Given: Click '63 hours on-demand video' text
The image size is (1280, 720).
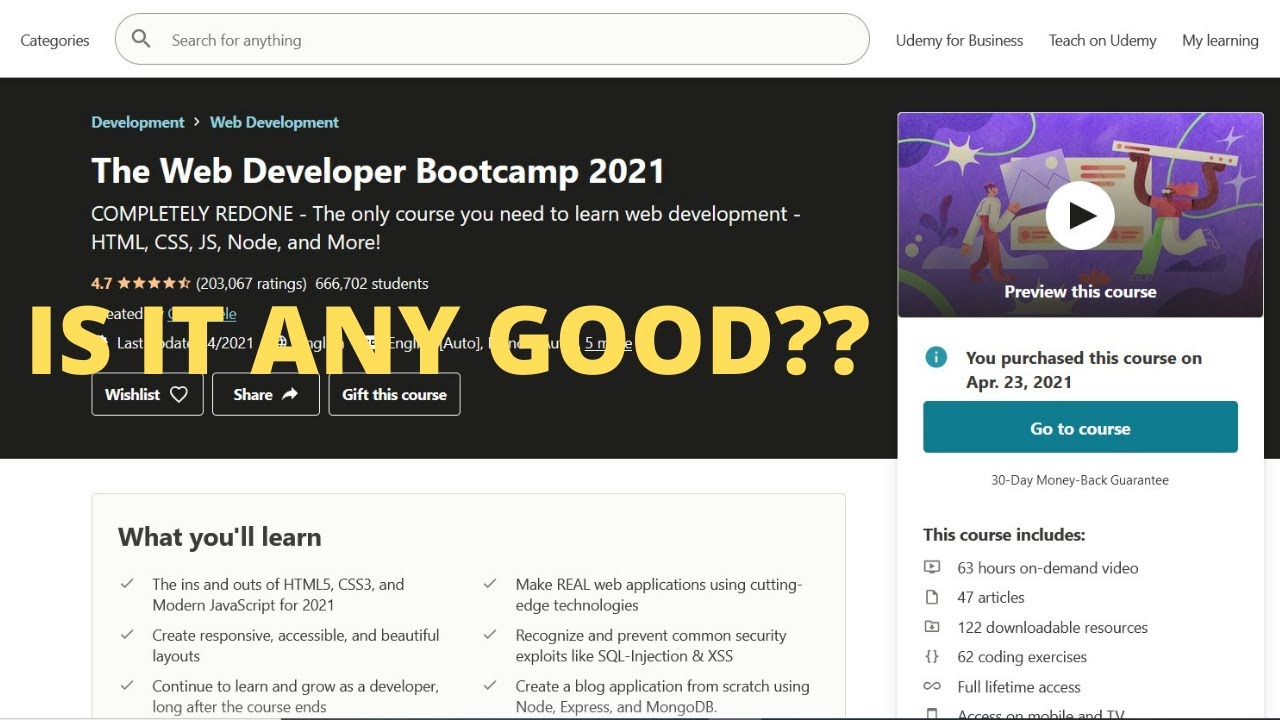Looking at the screenshot, I should pyautogui.click(x=1048, y=567).
